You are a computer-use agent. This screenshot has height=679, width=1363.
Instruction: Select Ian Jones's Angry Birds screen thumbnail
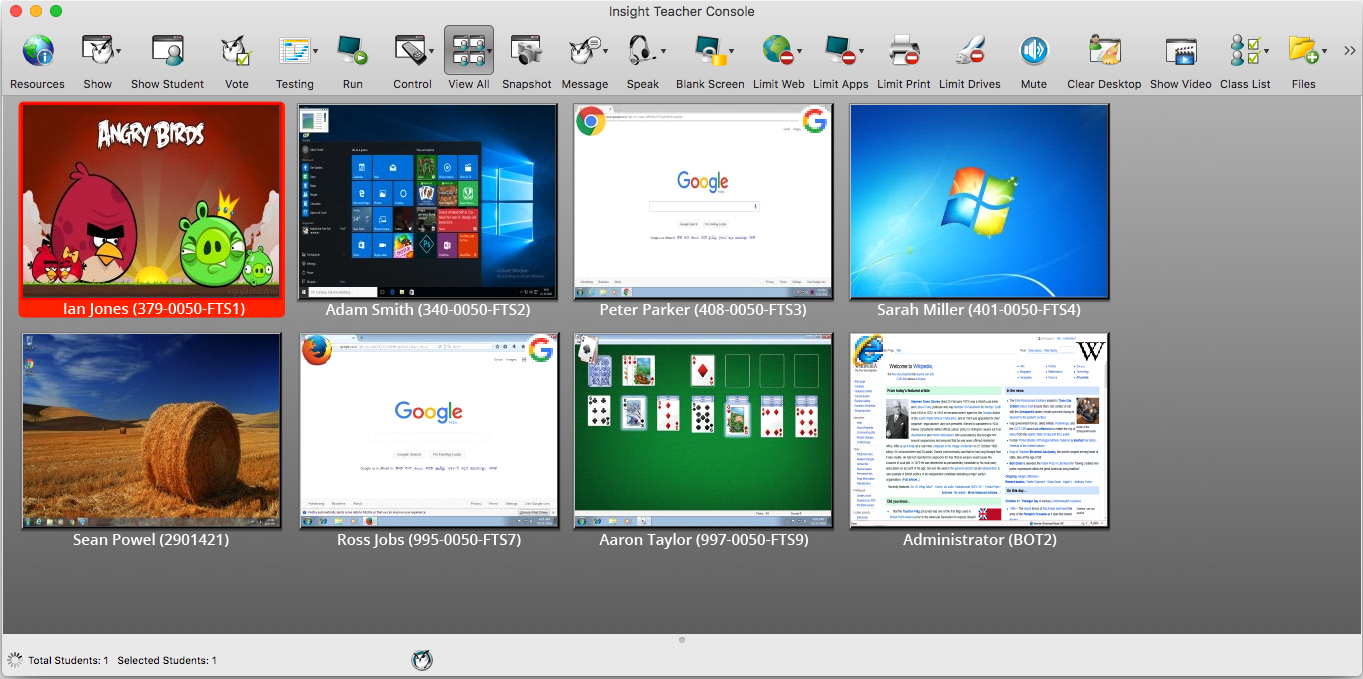click(152, 201)
